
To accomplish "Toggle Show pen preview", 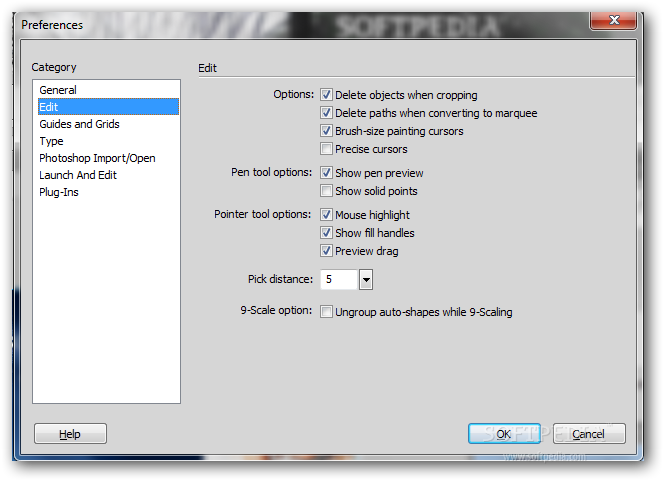I will 326,172.
